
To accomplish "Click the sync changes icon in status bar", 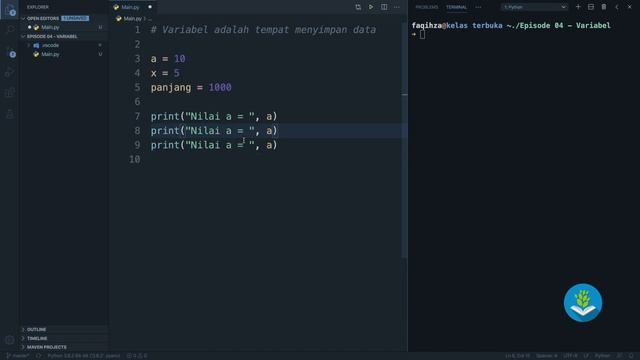I will click(x=38, y=356).
